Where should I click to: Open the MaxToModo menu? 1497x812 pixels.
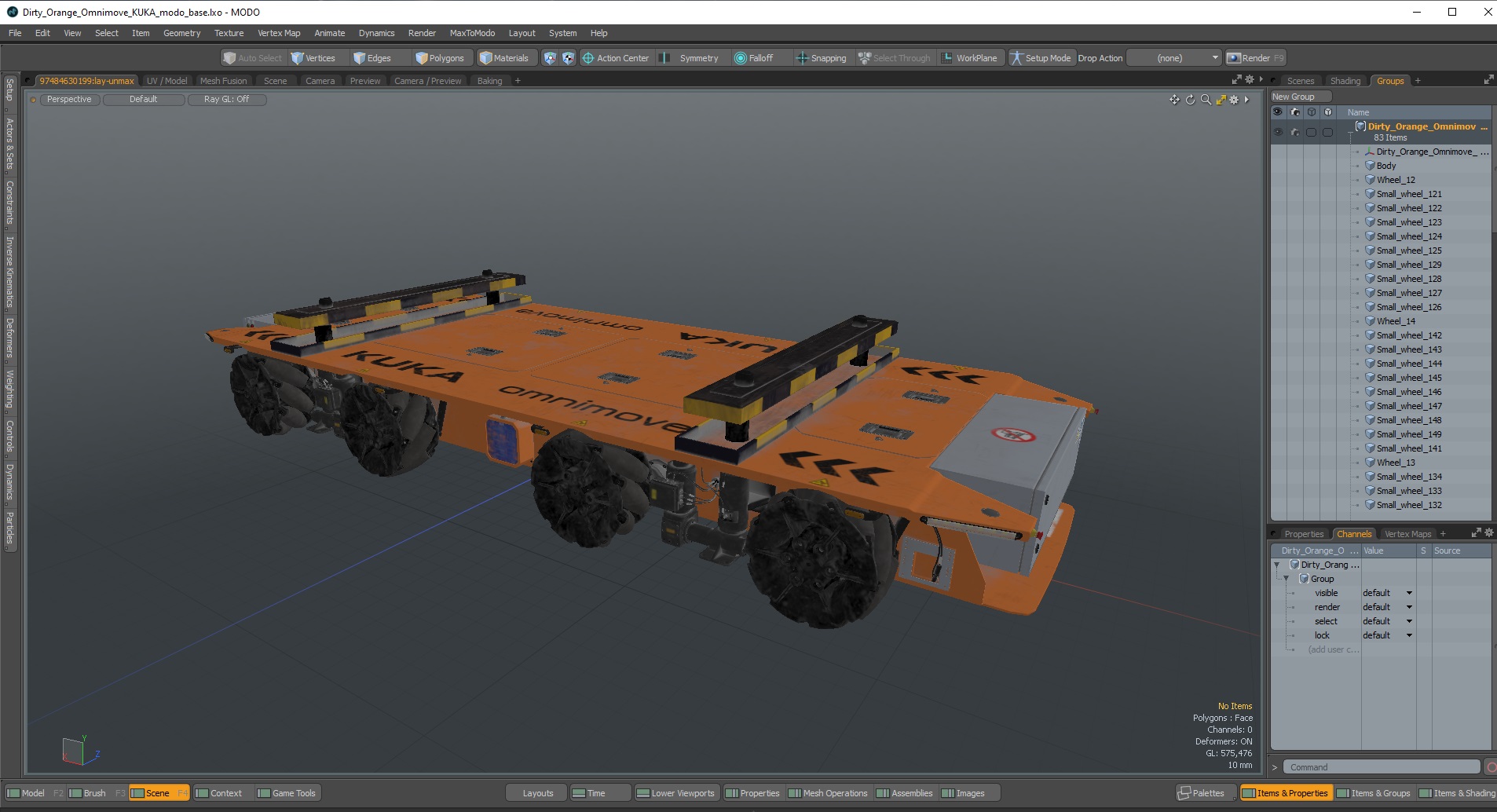click(x=472, y=33)
